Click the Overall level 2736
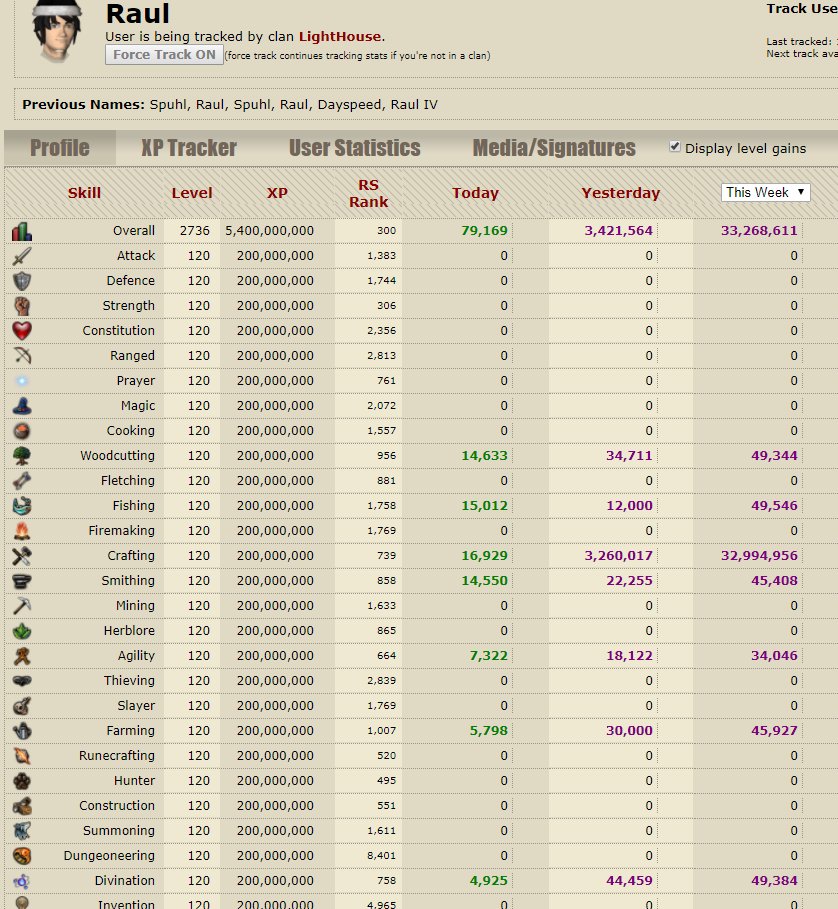 pos(195,231)
